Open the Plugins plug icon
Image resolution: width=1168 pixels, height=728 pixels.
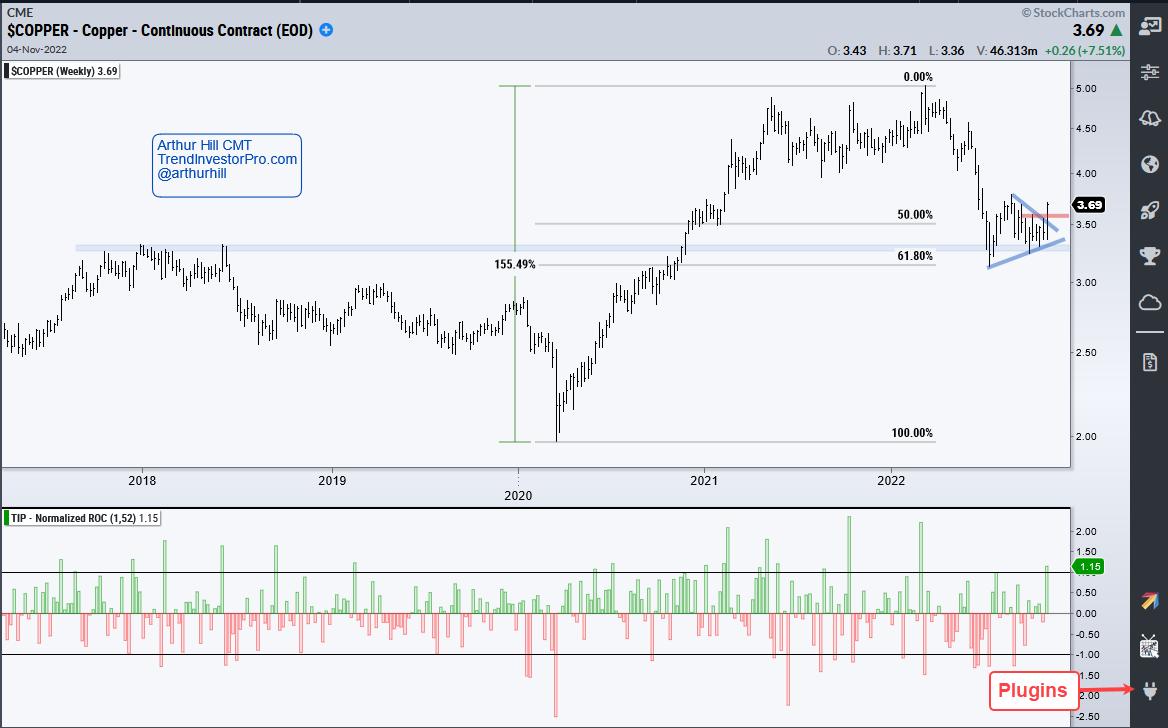[1149, 690]
